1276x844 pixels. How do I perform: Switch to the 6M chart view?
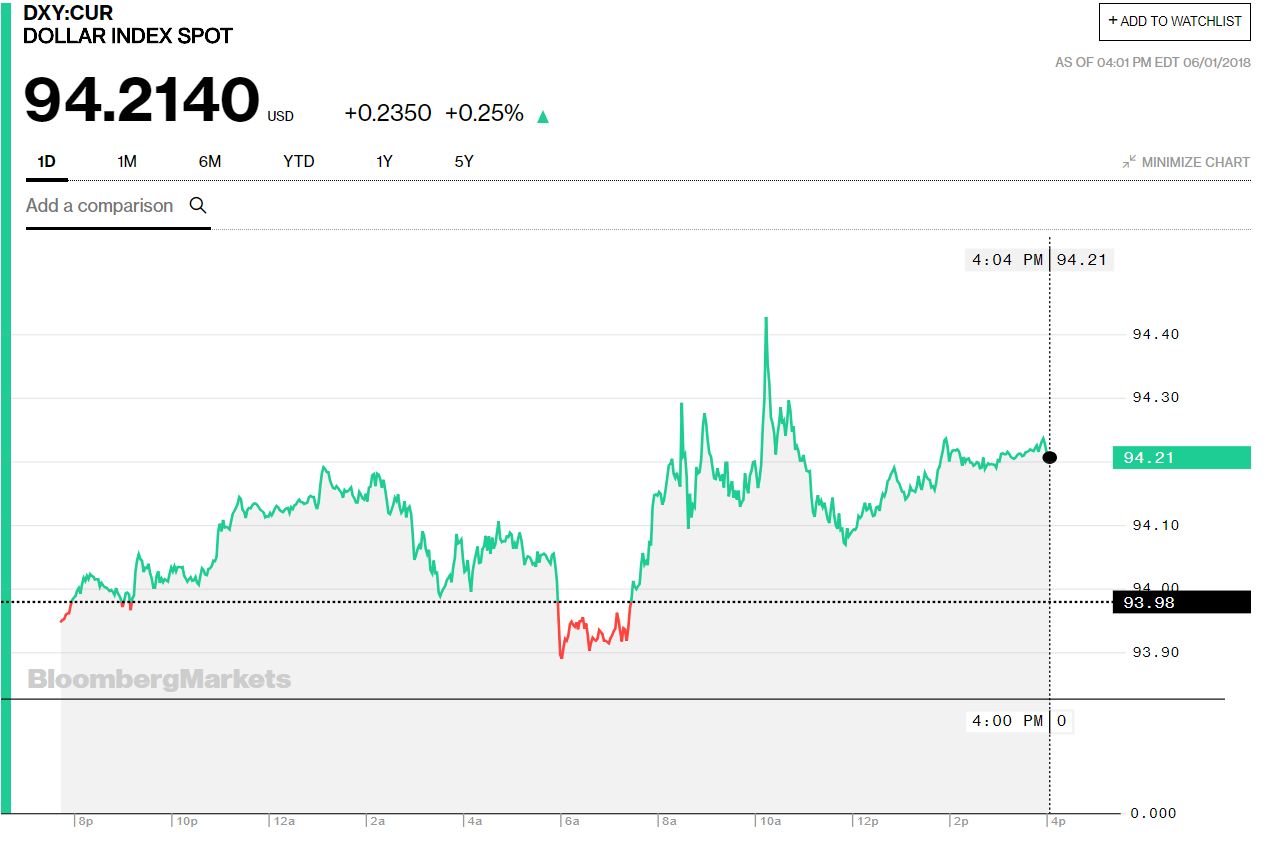(x=209, y=161)
